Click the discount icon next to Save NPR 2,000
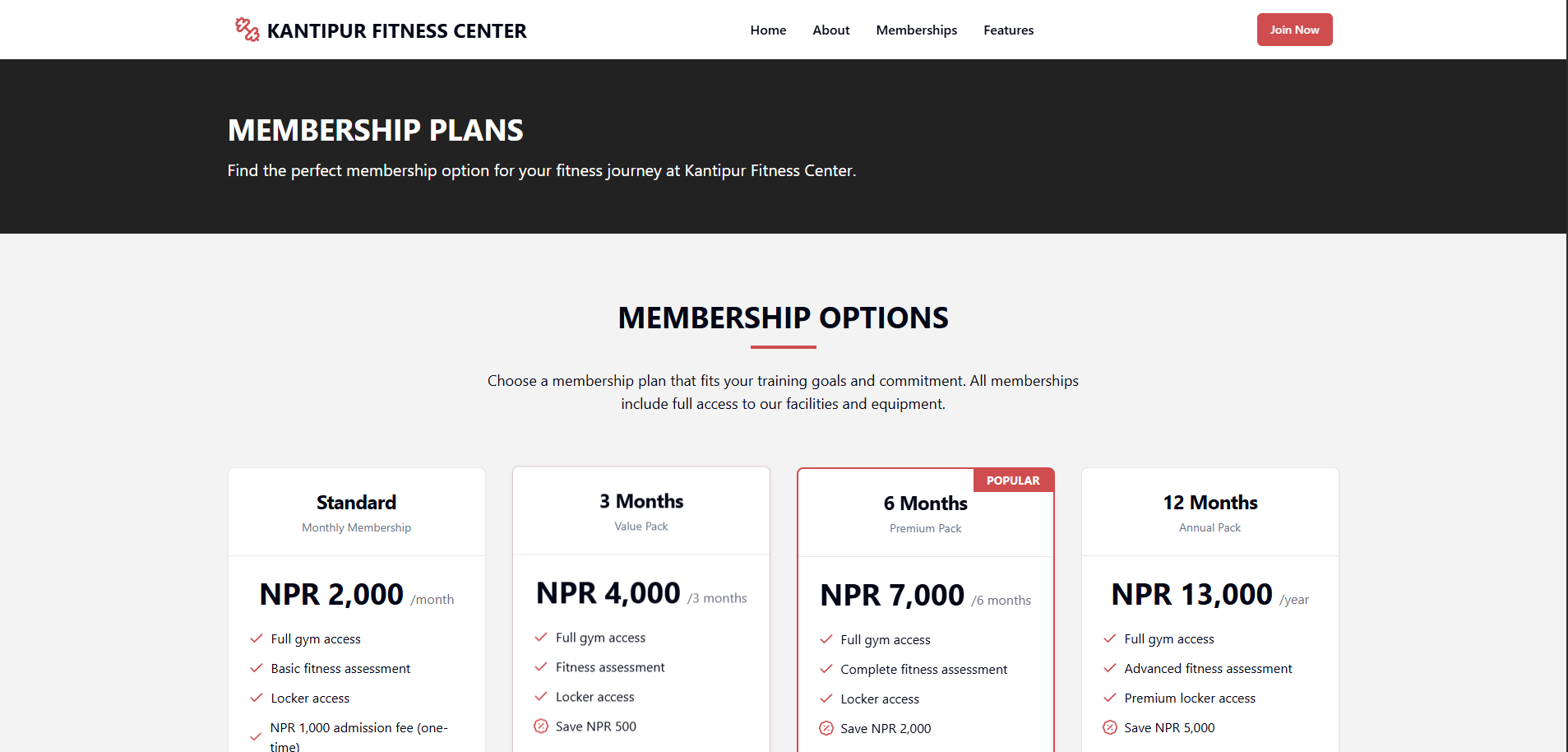The width and height of the screenshot is (1568, 752). [826, 728]
